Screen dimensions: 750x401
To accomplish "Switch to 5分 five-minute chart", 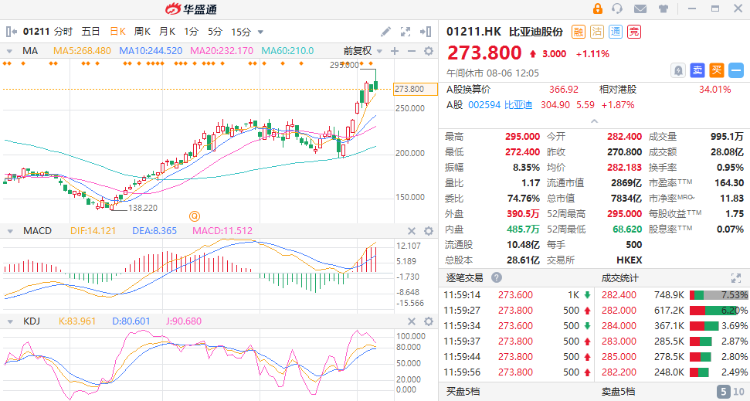I will [215, 32].
